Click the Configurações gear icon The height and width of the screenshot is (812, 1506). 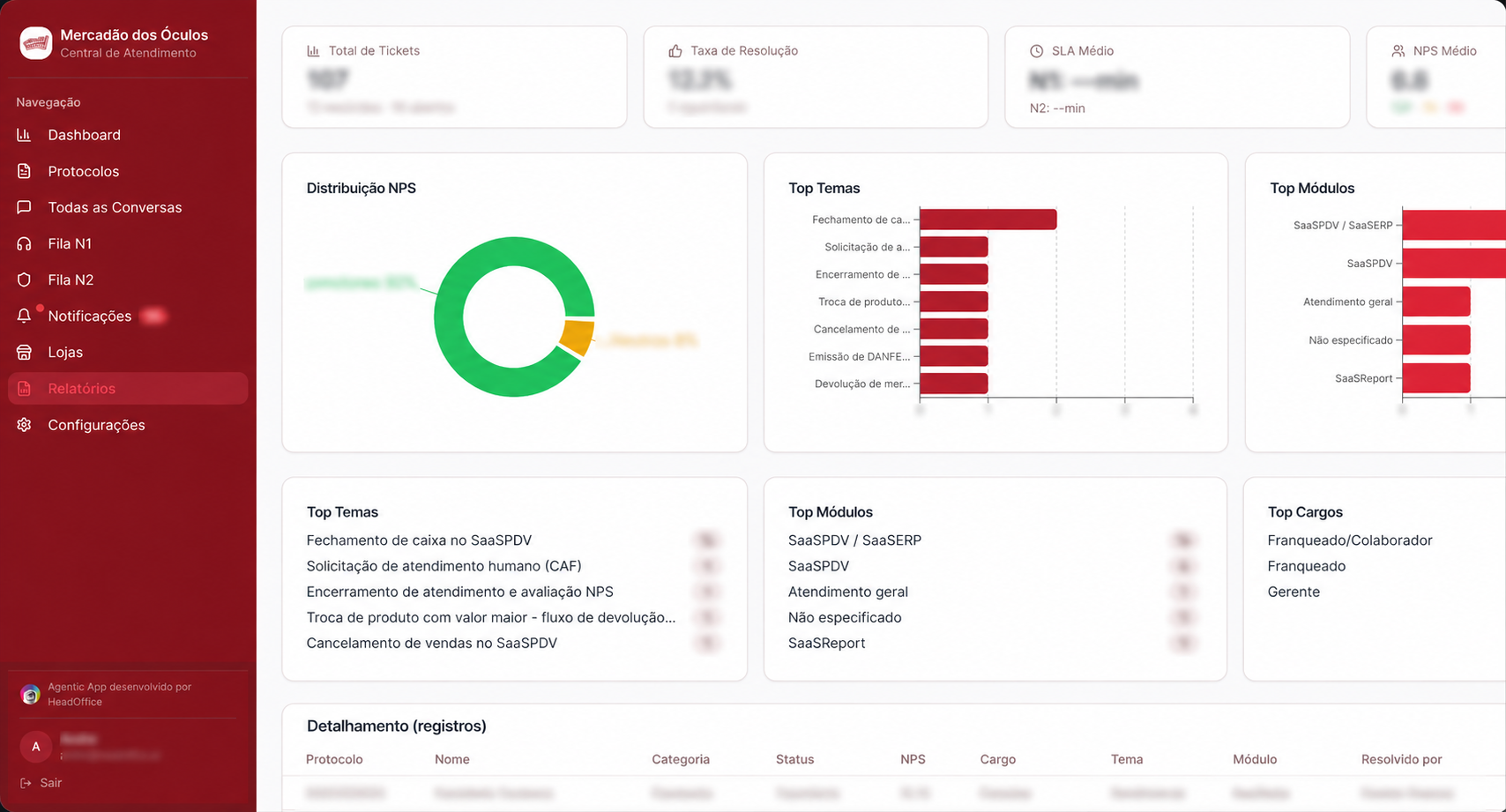click(x=24, y=425)
